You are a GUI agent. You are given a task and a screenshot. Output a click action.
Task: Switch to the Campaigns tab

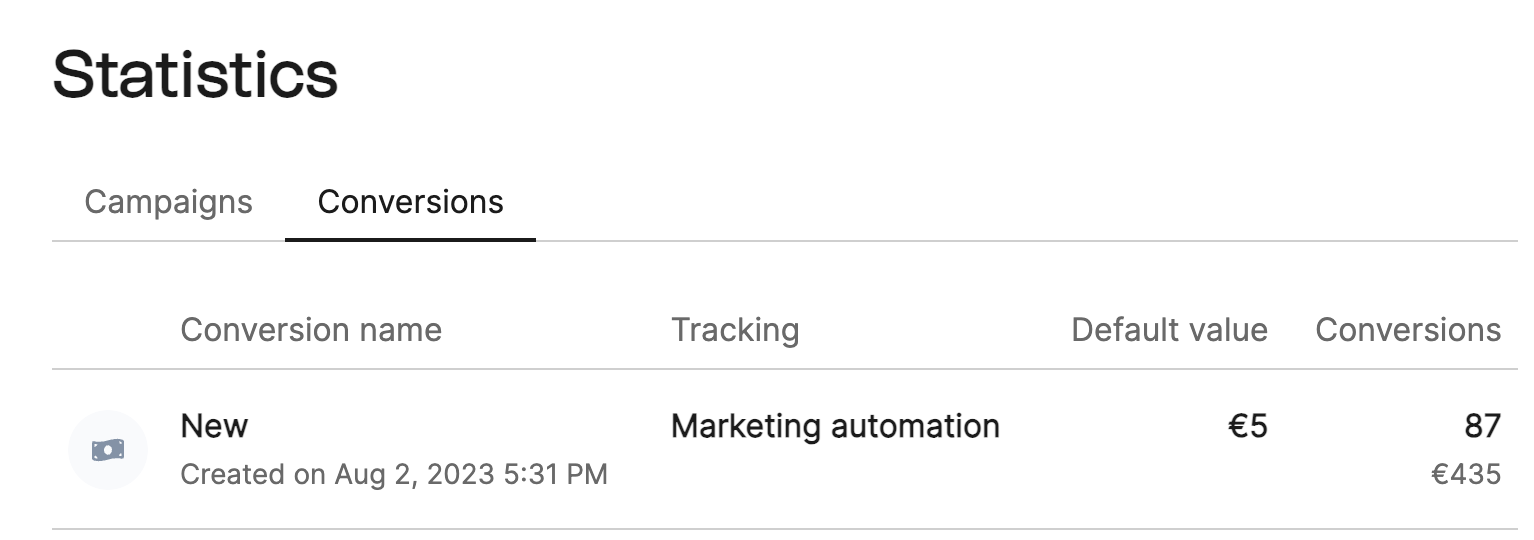coord(168,202)
